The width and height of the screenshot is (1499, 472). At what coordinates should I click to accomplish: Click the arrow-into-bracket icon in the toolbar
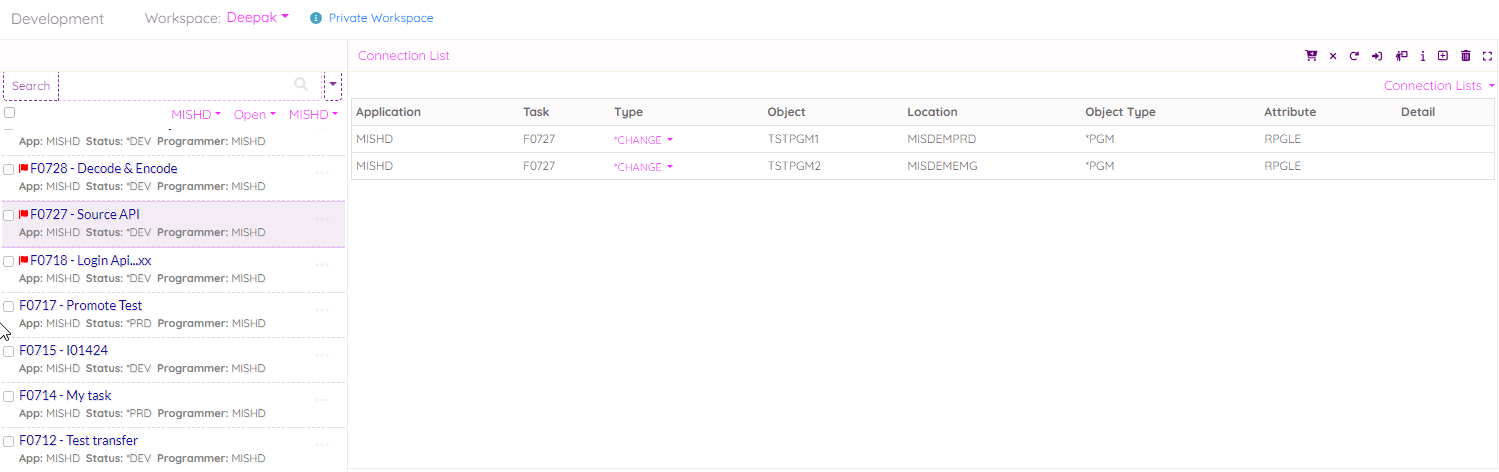(x=1377, y=56)
